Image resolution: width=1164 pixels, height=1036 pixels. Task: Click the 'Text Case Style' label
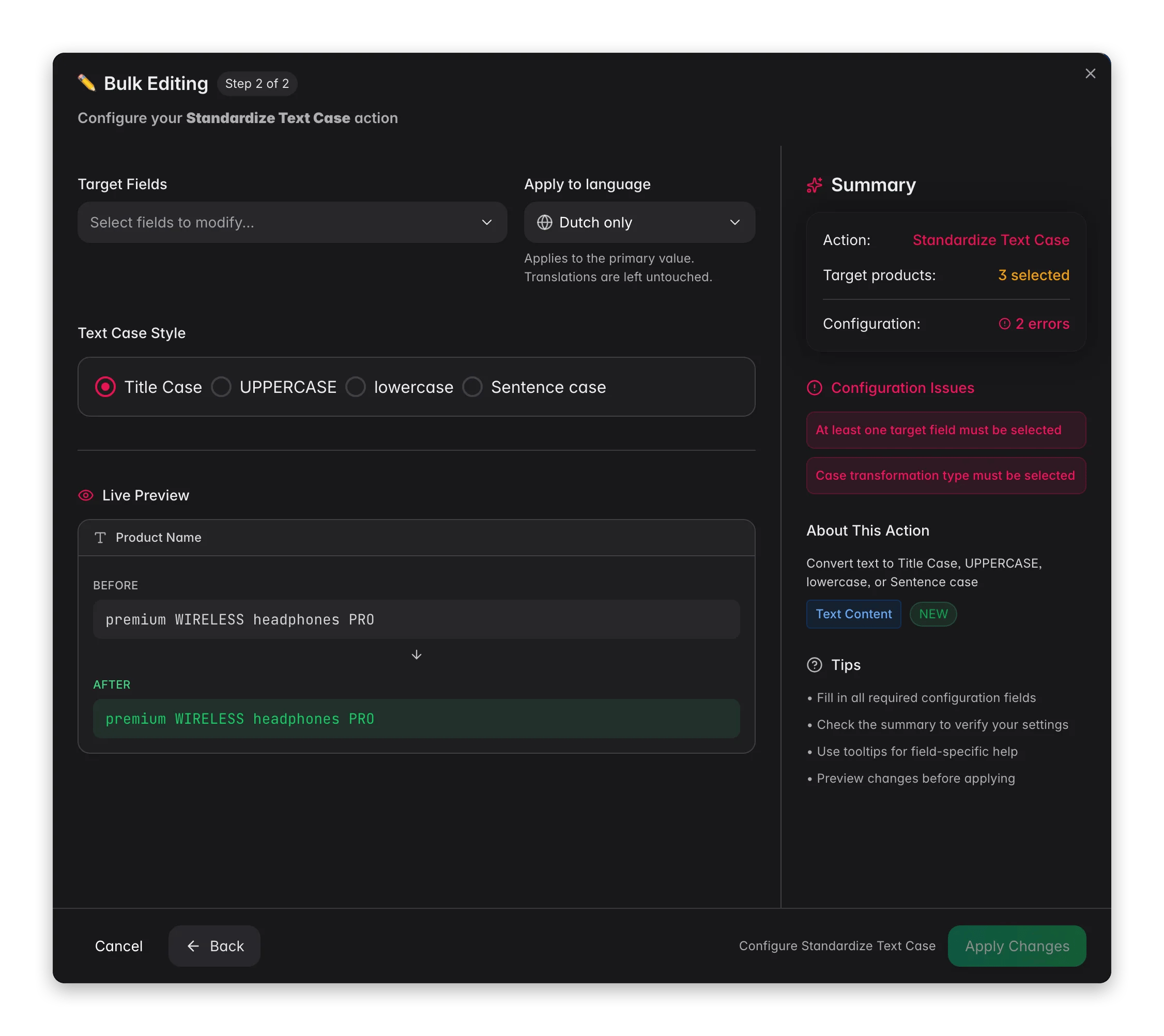point(132,333)
